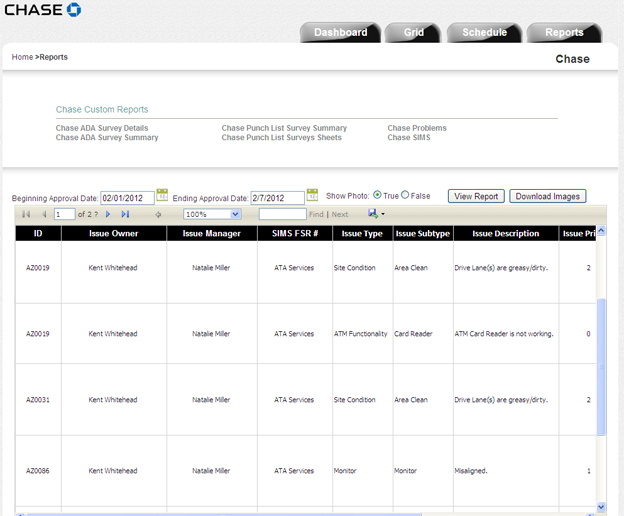This screenshot has width=624, height=516.
Task: Click the vertical scrollbar up arrow
Action: point(601,230)
